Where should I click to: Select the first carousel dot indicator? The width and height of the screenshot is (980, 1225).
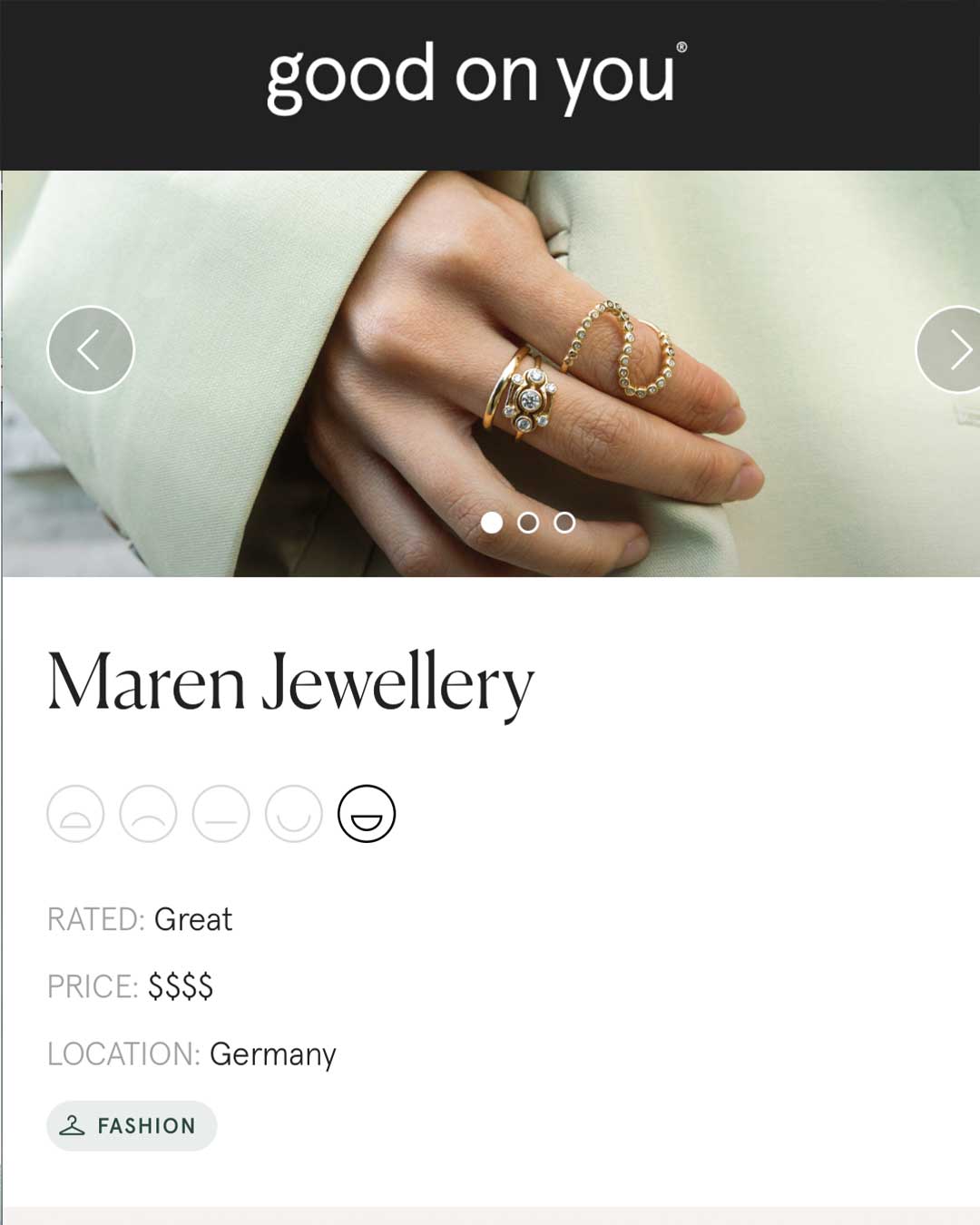click(x=492, y=523)
